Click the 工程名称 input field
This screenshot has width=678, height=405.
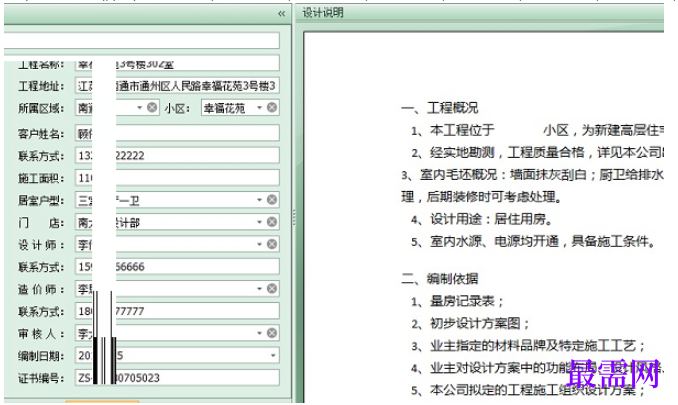click(x=177, y=64)
